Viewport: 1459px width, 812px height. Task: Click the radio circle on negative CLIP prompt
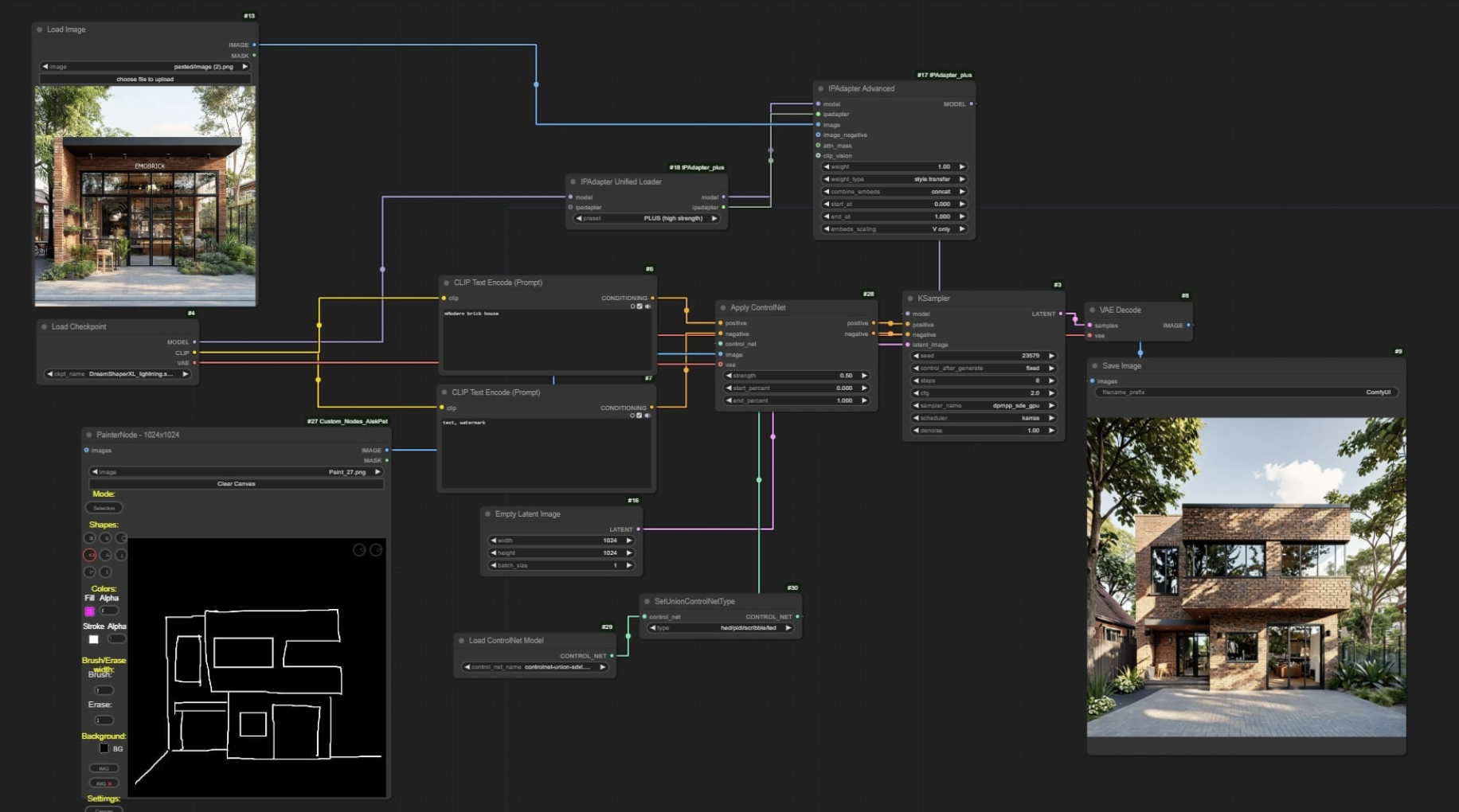tap(632, 416)
